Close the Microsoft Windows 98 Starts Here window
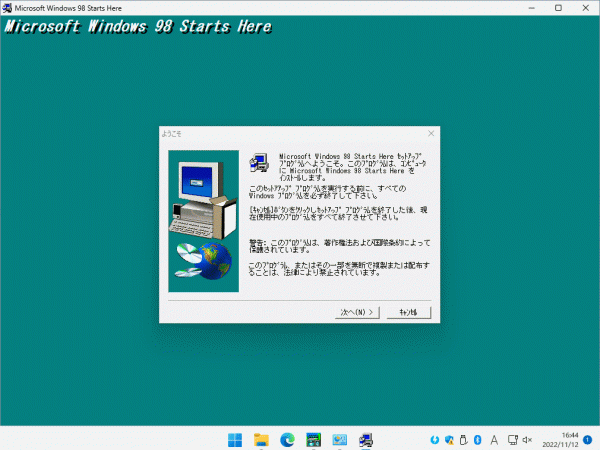Viewport: 600px width, 450px height. click(x=585, y=8)
